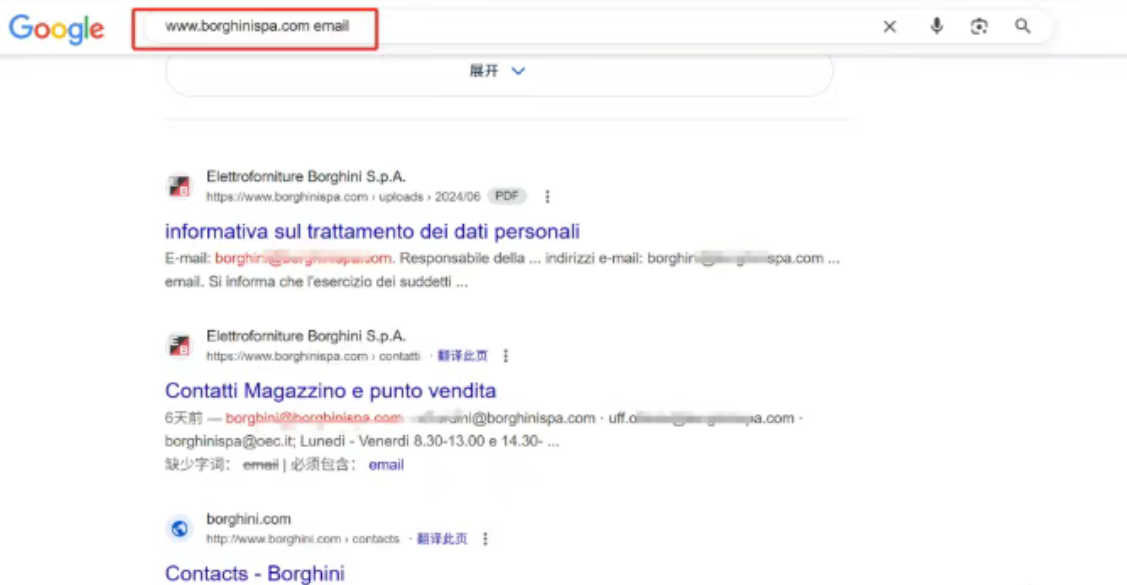Click the PDF badge on the first result
The height and width of the screenshot is (585, 1127).
[507, 197]
